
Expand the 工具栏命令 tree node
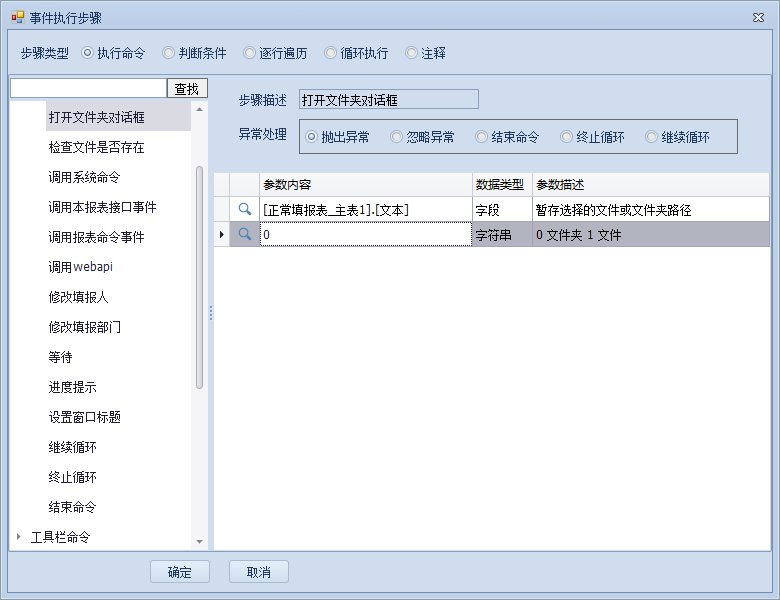point(18,537)
